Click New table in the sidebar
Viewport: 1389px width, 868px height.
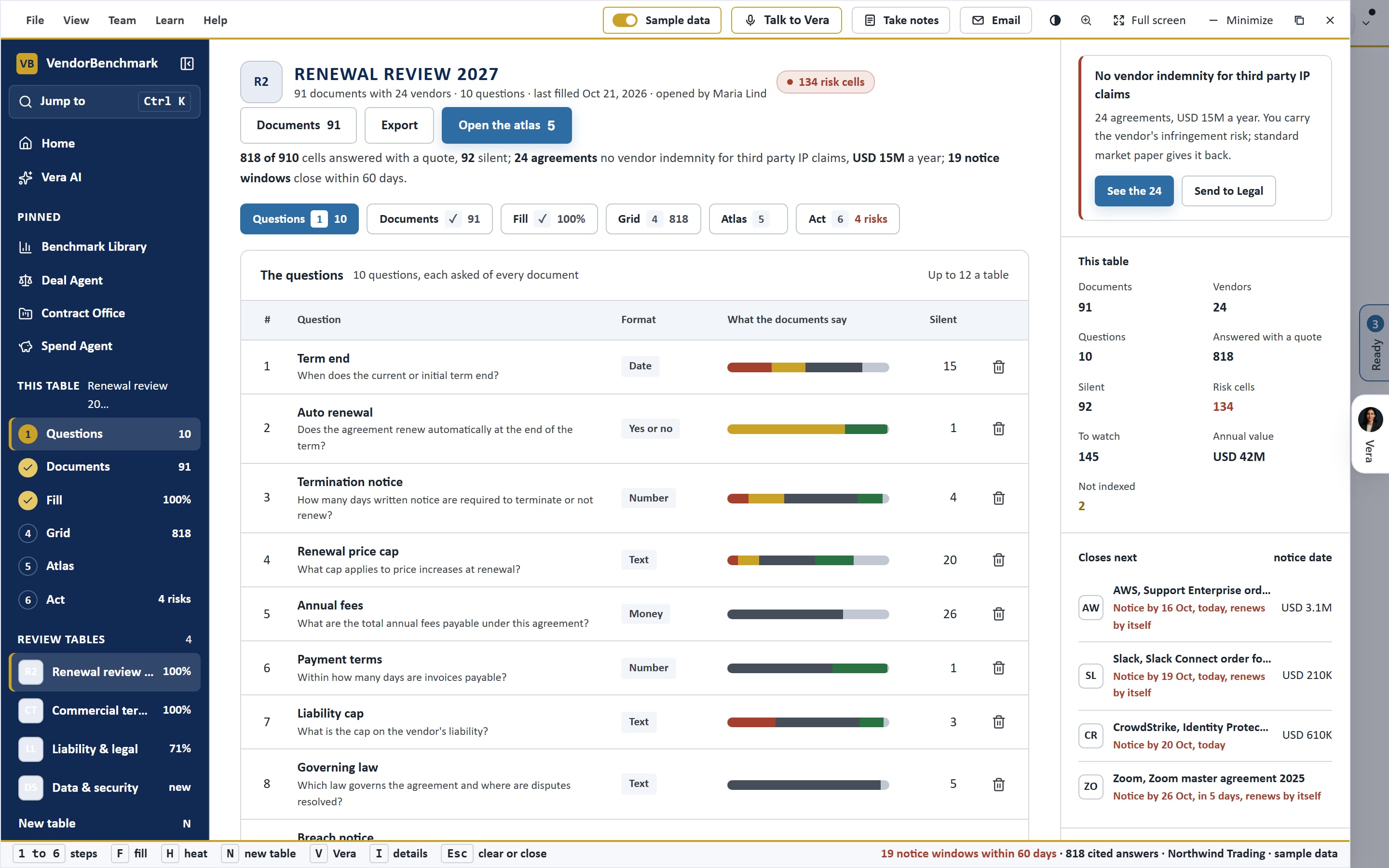click(x=105, y=823)
